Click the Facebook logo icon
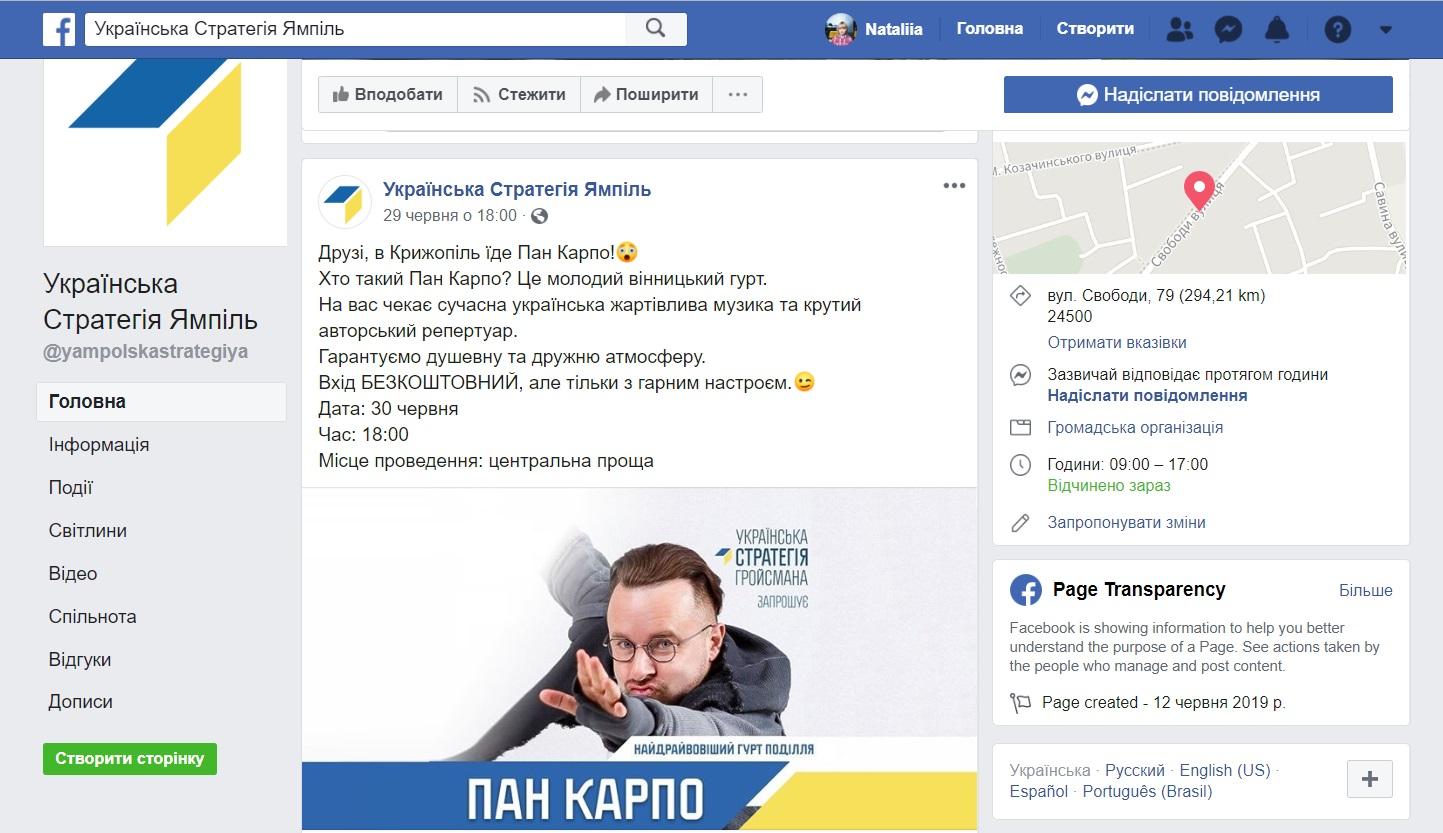This screenshot has height=833, width=1443. pos(59,29)
